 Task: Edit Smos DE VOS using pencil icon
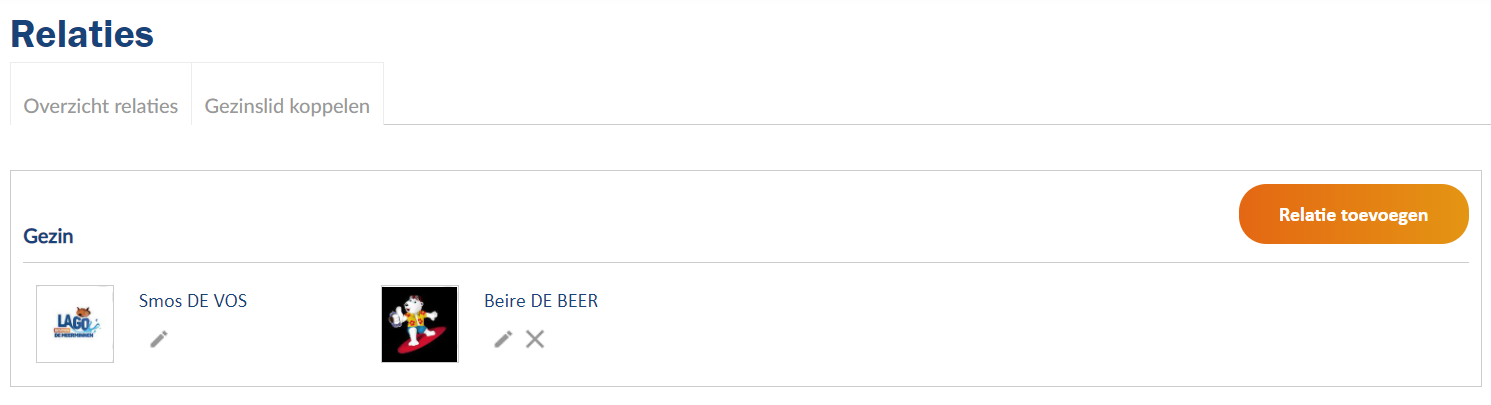coord(159,339)
